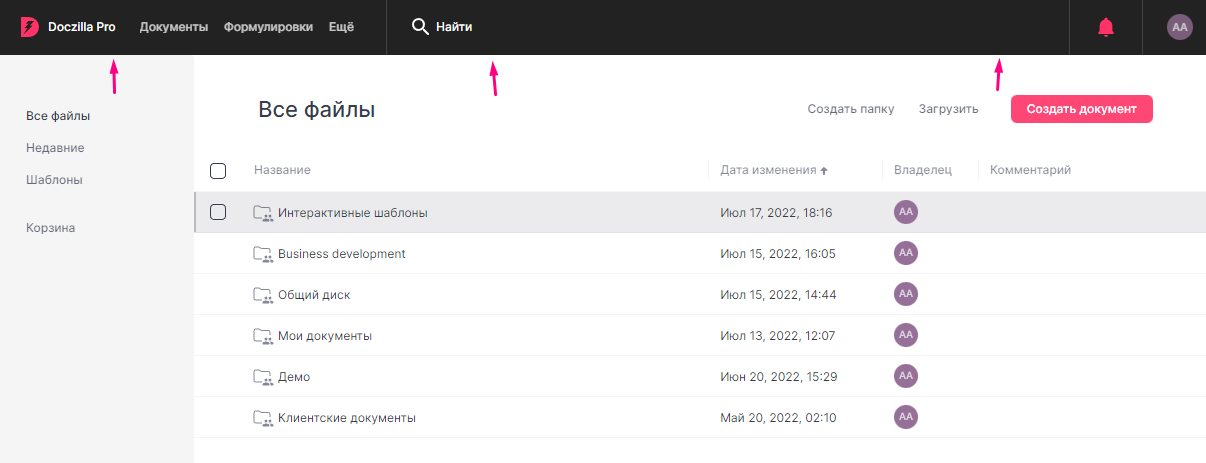Open folder Демо
Screen dimensions: 1206x463
294,377
